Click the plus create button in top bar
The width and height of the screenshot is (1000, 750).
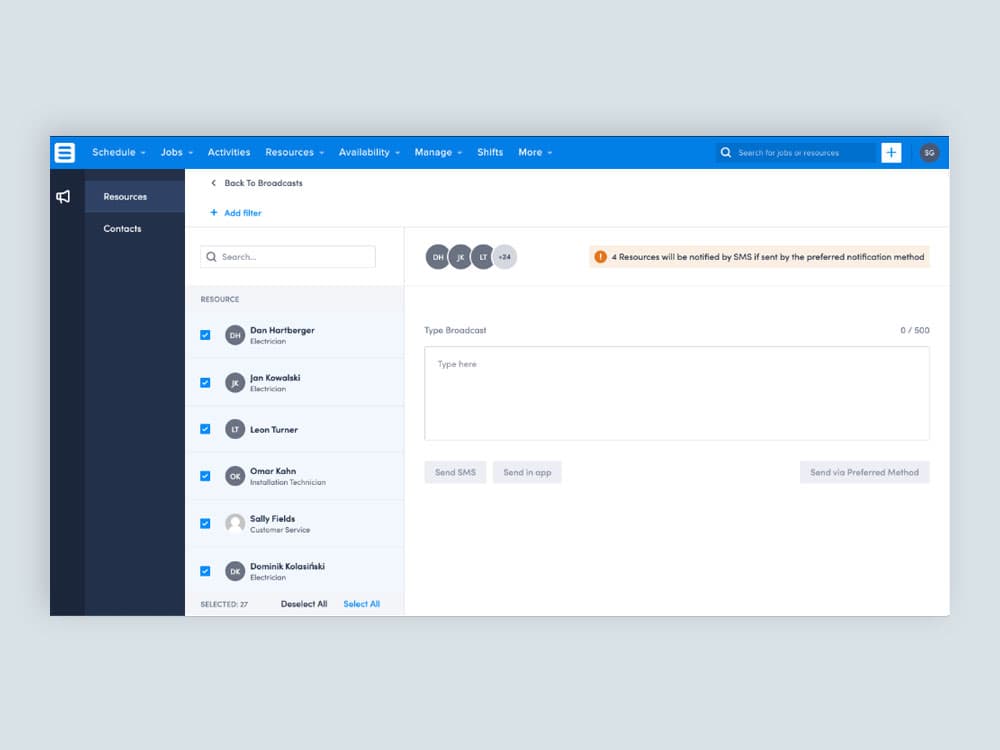(891, 152)
